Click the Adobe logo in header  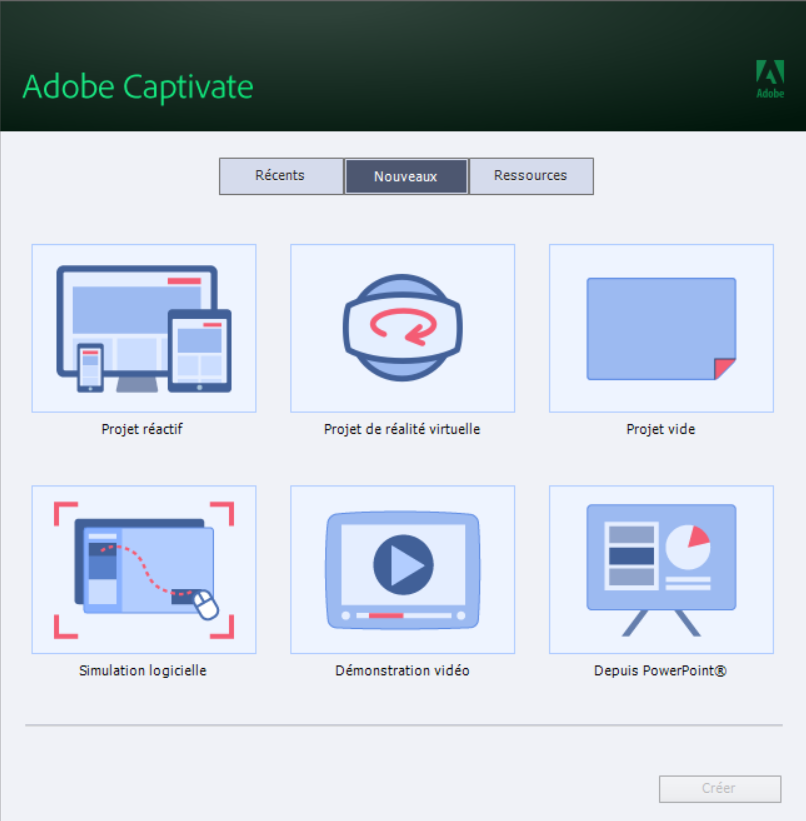tap(769, 78)
